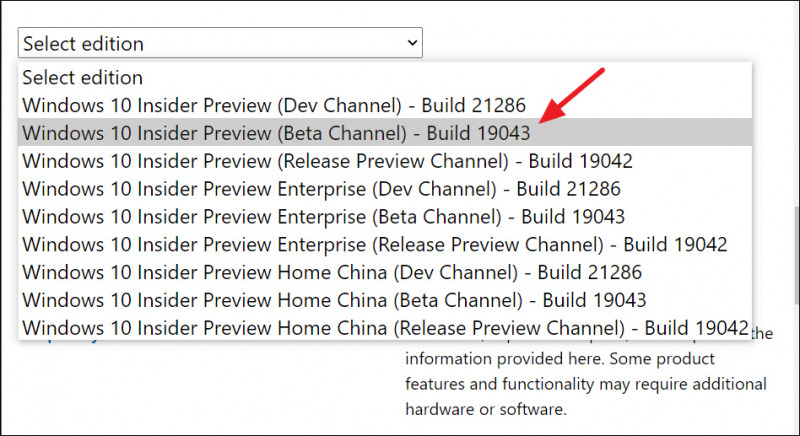This screenshot has height=436, width=800.
Task: Click the Select edition dropdown chevron arrow
Action: (412, 43)
